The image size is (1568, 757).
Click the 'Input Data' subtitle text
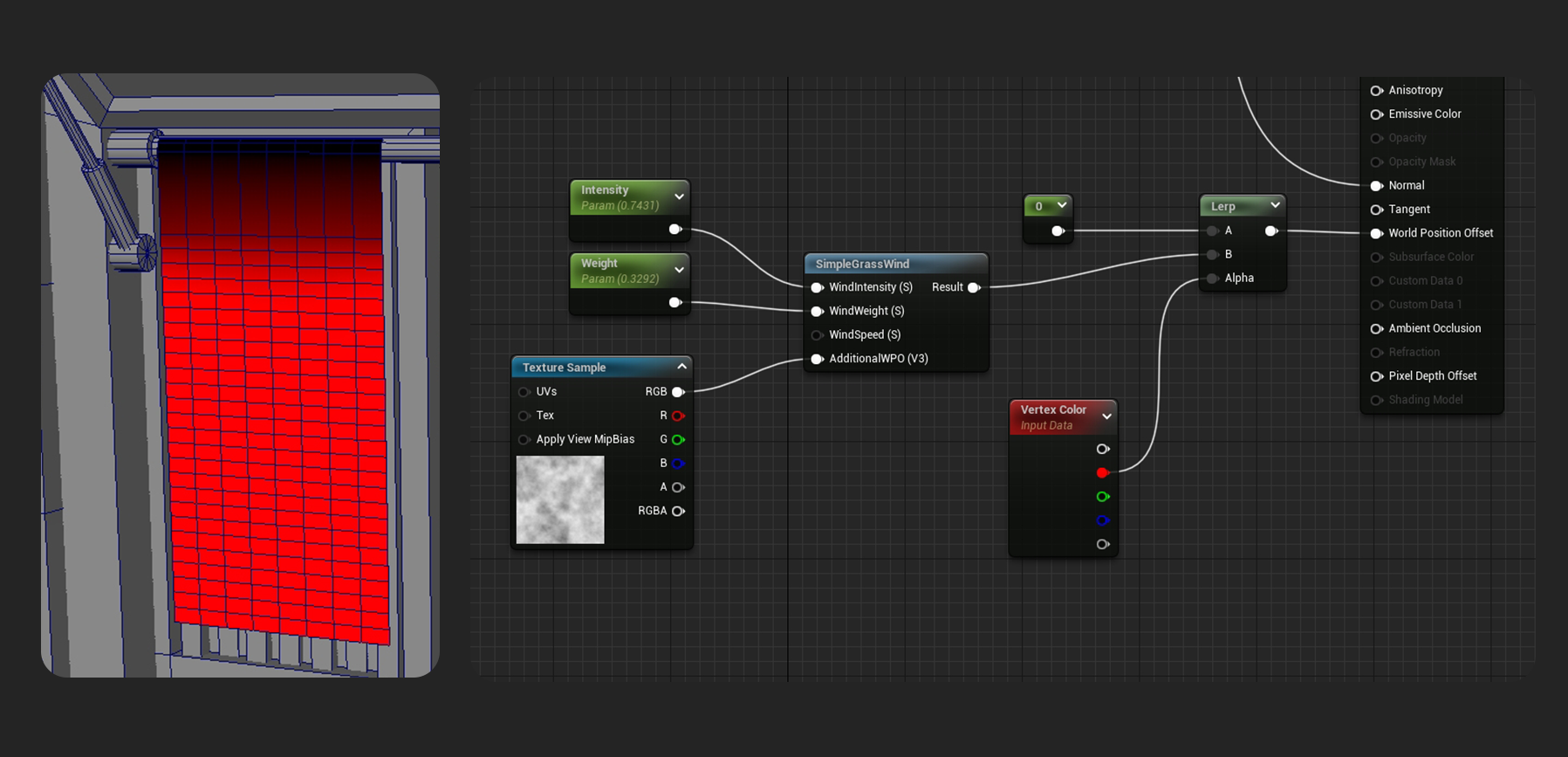[x=1046, y=426]
